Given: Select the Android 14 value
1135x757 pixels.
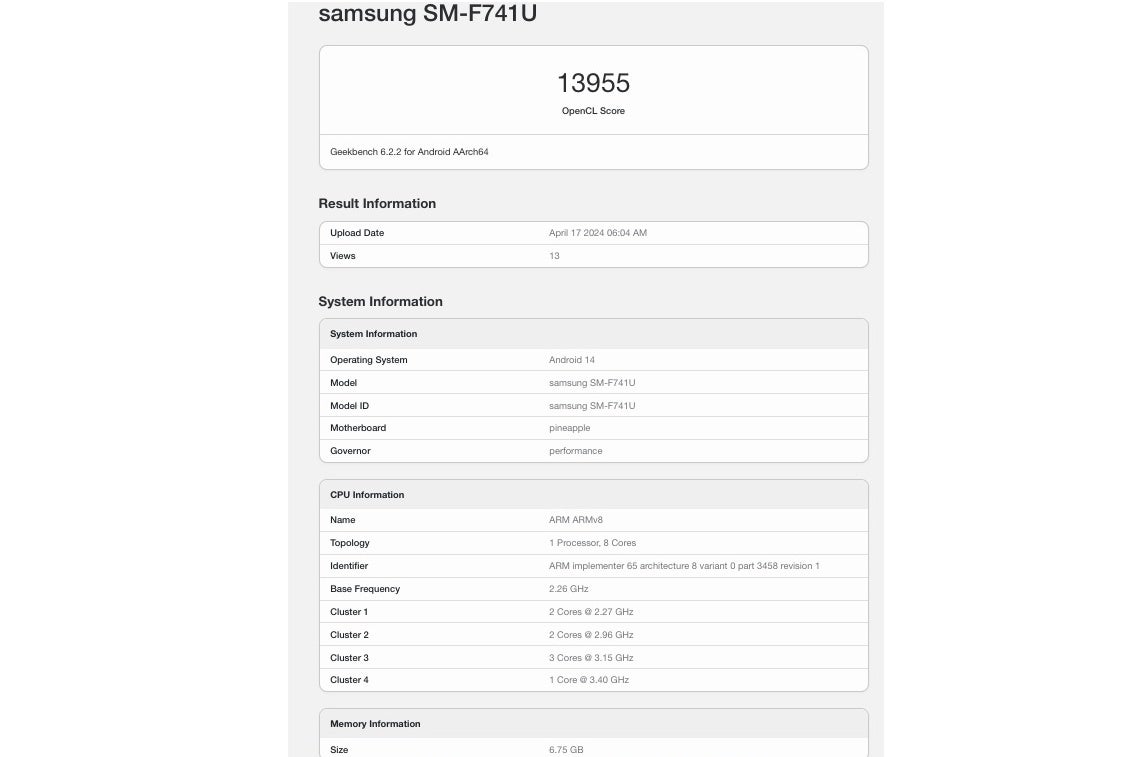Looking at the screenshot, I should pos(572,360).
